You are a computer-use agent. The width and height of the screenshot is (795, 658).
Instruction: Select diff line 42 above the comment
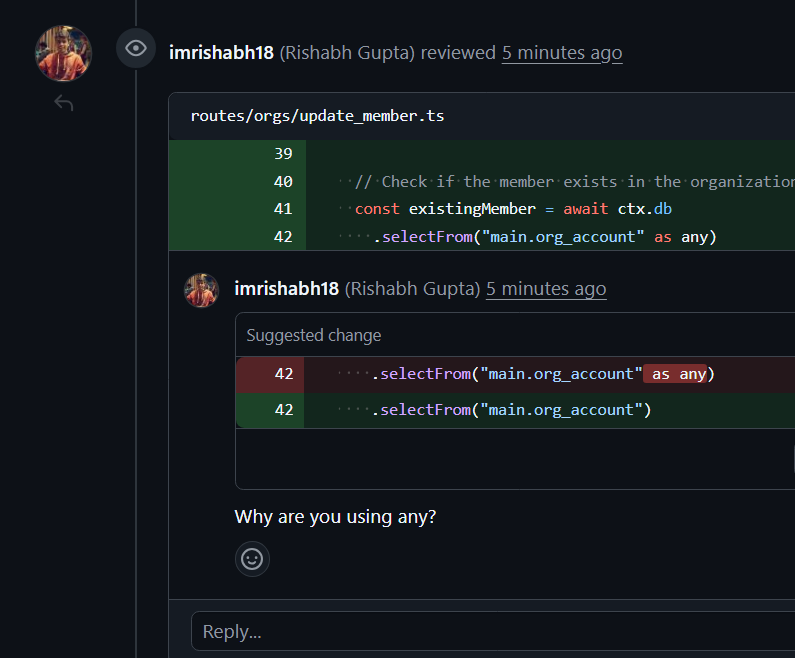click(283, 237)
